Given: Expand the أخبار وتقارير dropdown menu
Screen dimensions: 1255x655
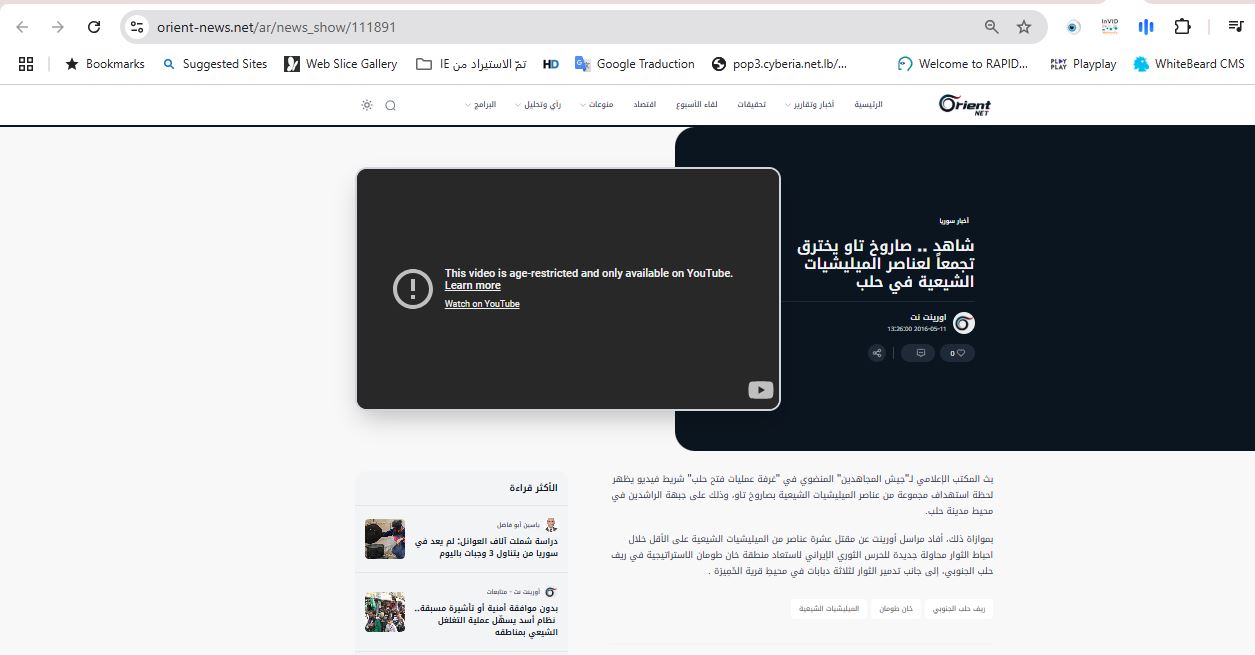Looking at the screenshot, I should 810,105.
